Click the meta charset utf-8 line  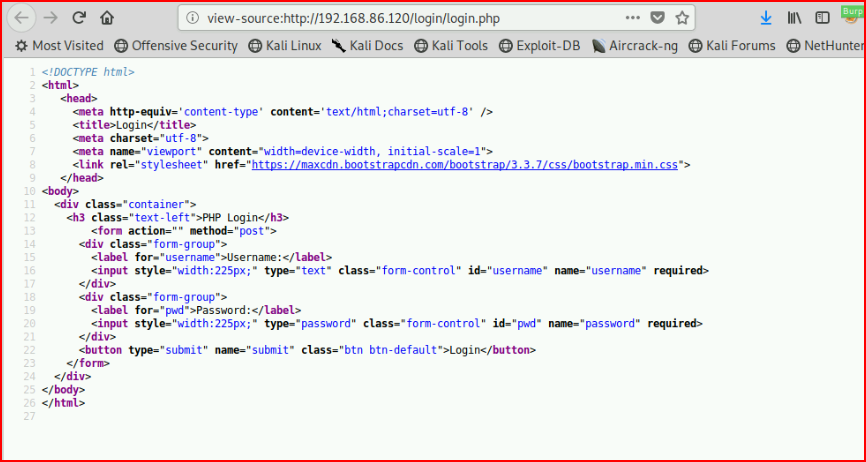click(140, 138)
